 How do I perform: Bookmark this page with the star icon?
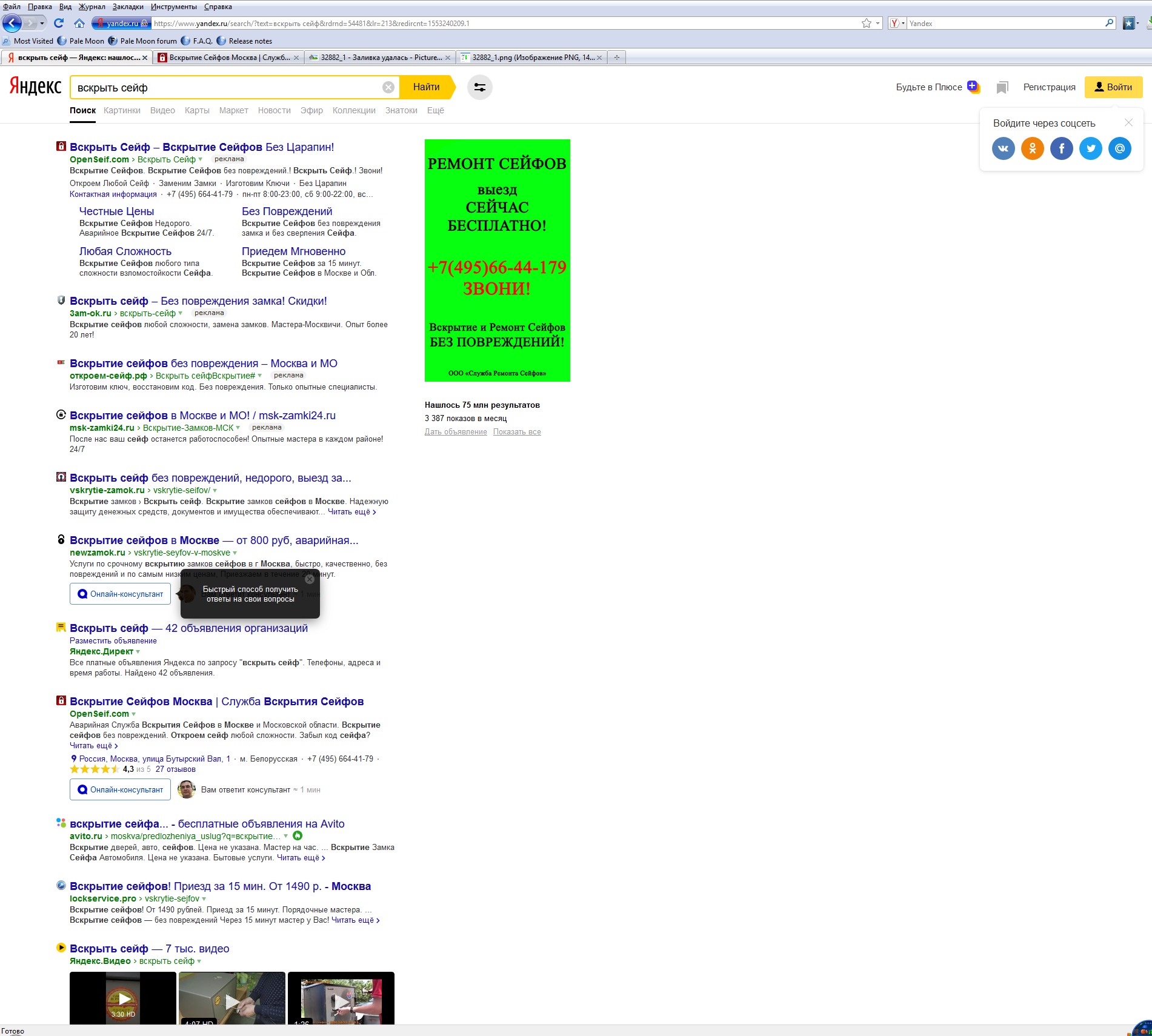coord(867,23)
